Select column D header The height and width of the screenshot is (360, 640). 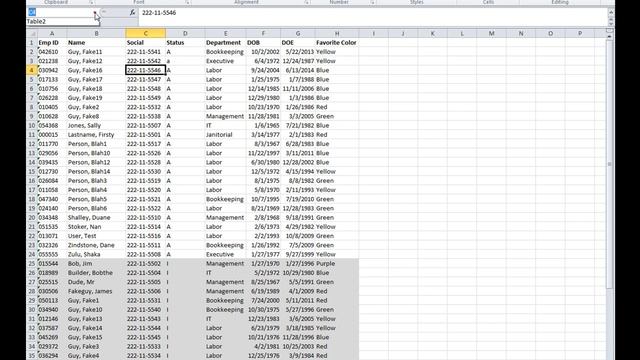tap(185, 33)
